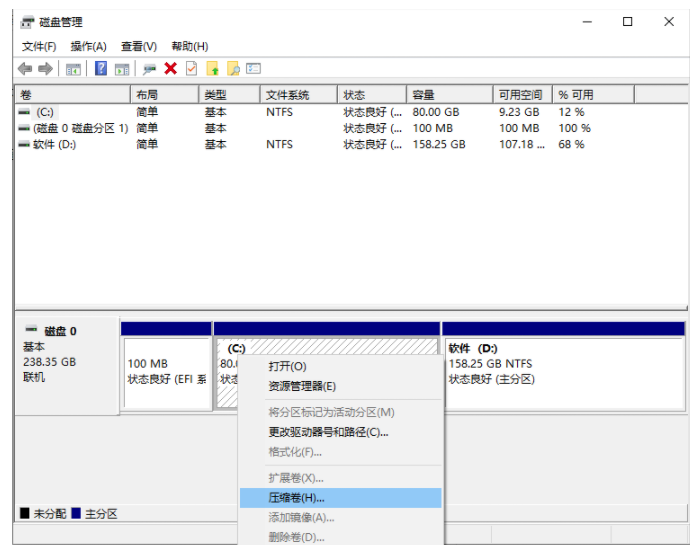The height and width of the screenshot is (552, 698).
Task: Select 压缩卷(H)... in context menu
Action: (x=296, y=497)
